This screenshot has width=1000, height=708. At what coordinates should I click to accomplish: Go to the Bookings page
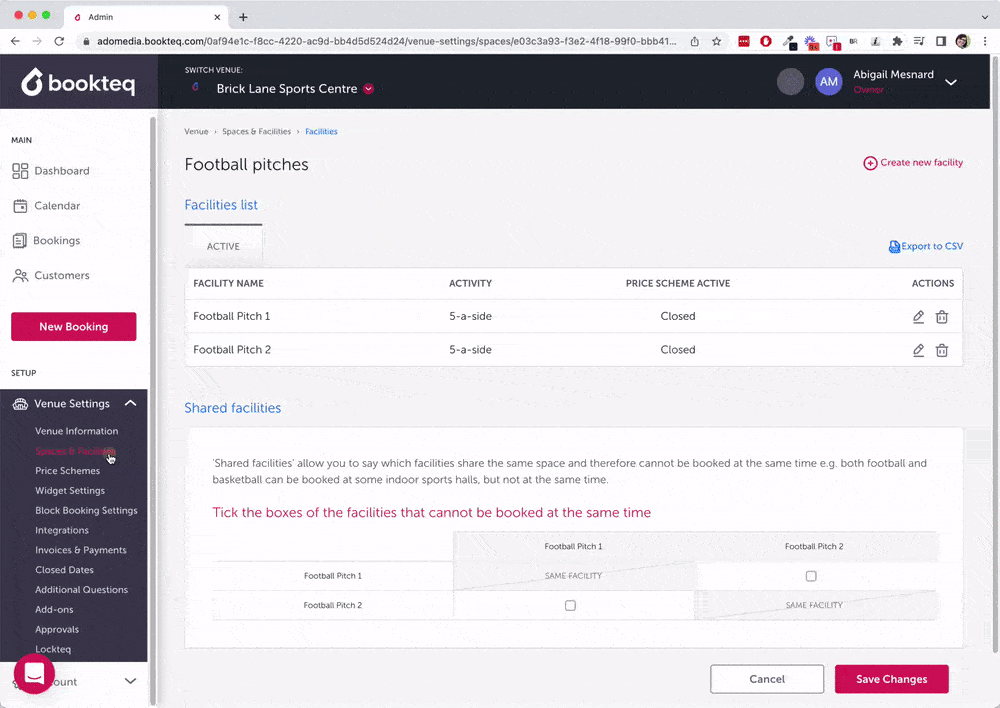56,240
